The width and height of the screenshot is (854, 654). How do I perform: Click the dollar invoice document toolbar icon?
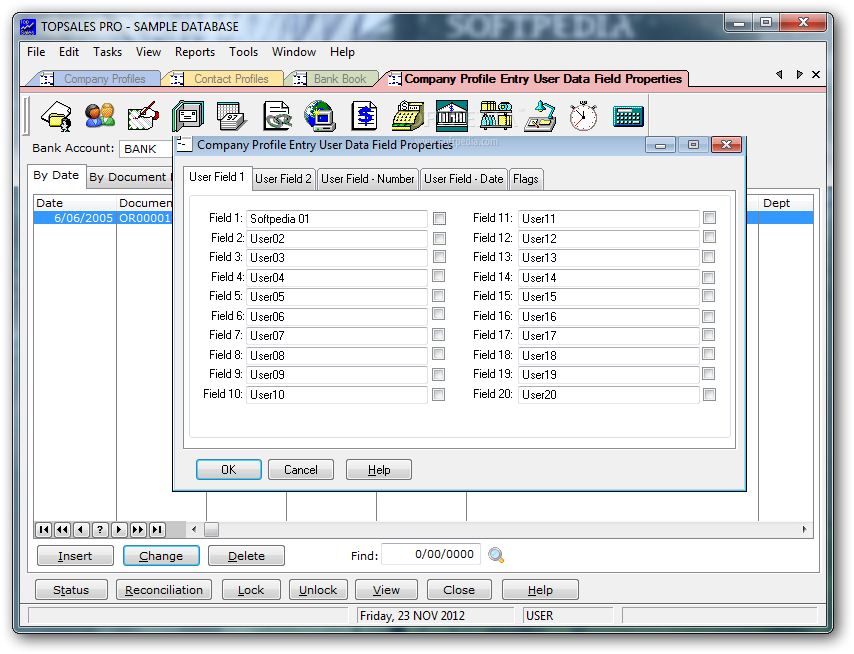(364, 115)
